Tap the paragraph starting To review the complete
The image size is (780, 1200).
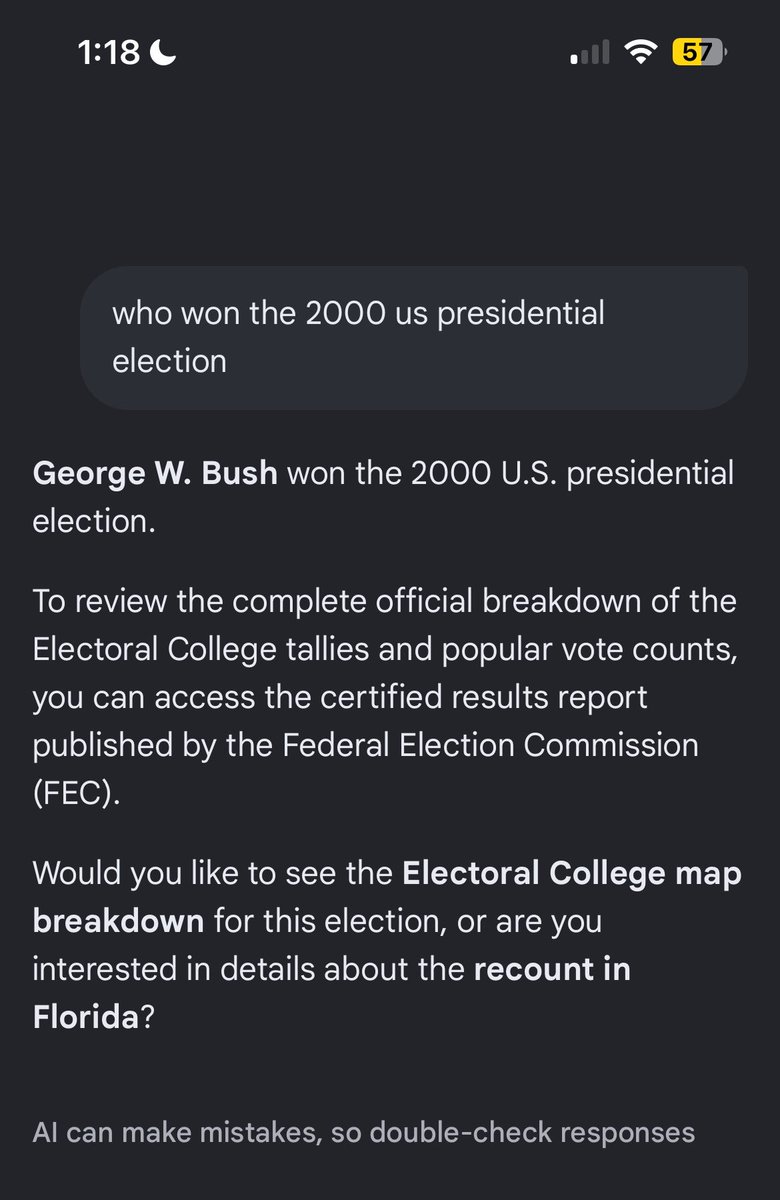click(x=385, y=697)
